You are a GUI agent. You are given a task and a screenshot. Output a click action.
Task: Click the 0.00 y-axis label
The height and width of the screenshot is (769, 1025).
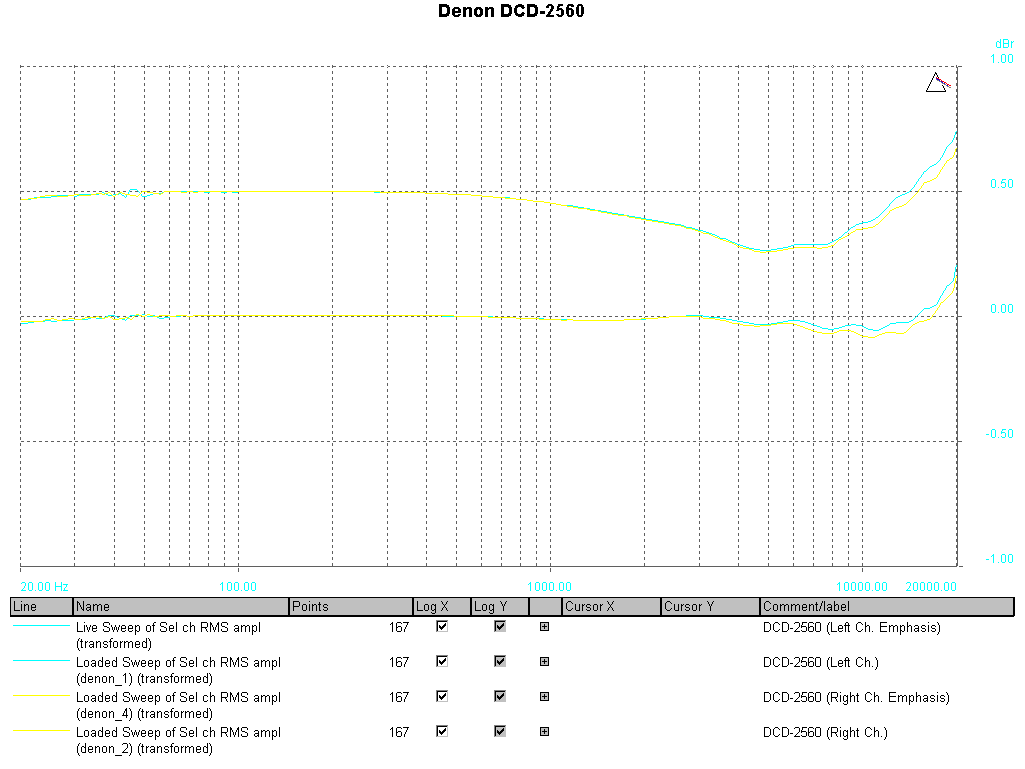point(1001,309)
